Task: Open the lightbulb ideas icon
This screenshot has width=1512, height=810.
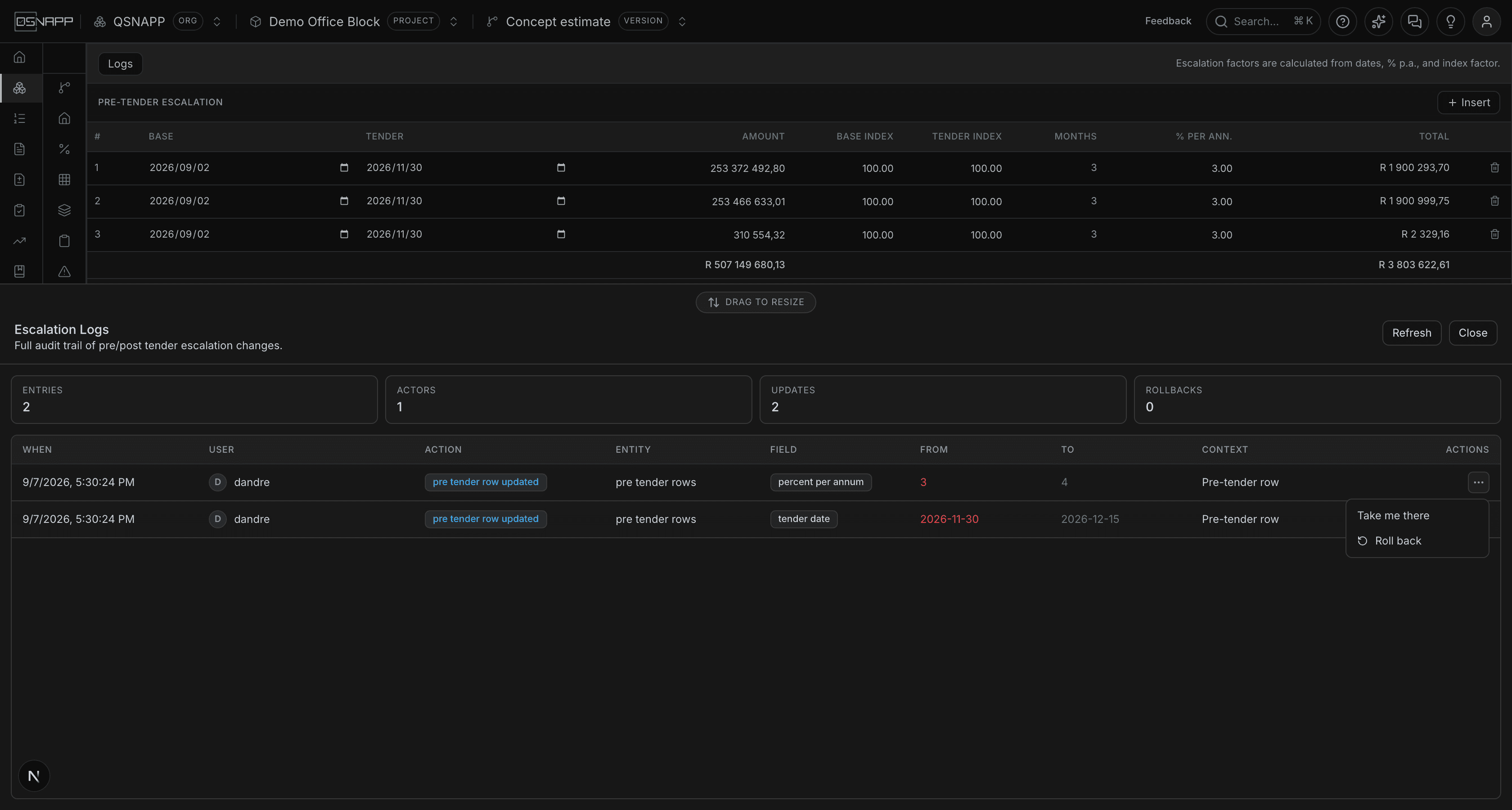Action: point(1450,22)
